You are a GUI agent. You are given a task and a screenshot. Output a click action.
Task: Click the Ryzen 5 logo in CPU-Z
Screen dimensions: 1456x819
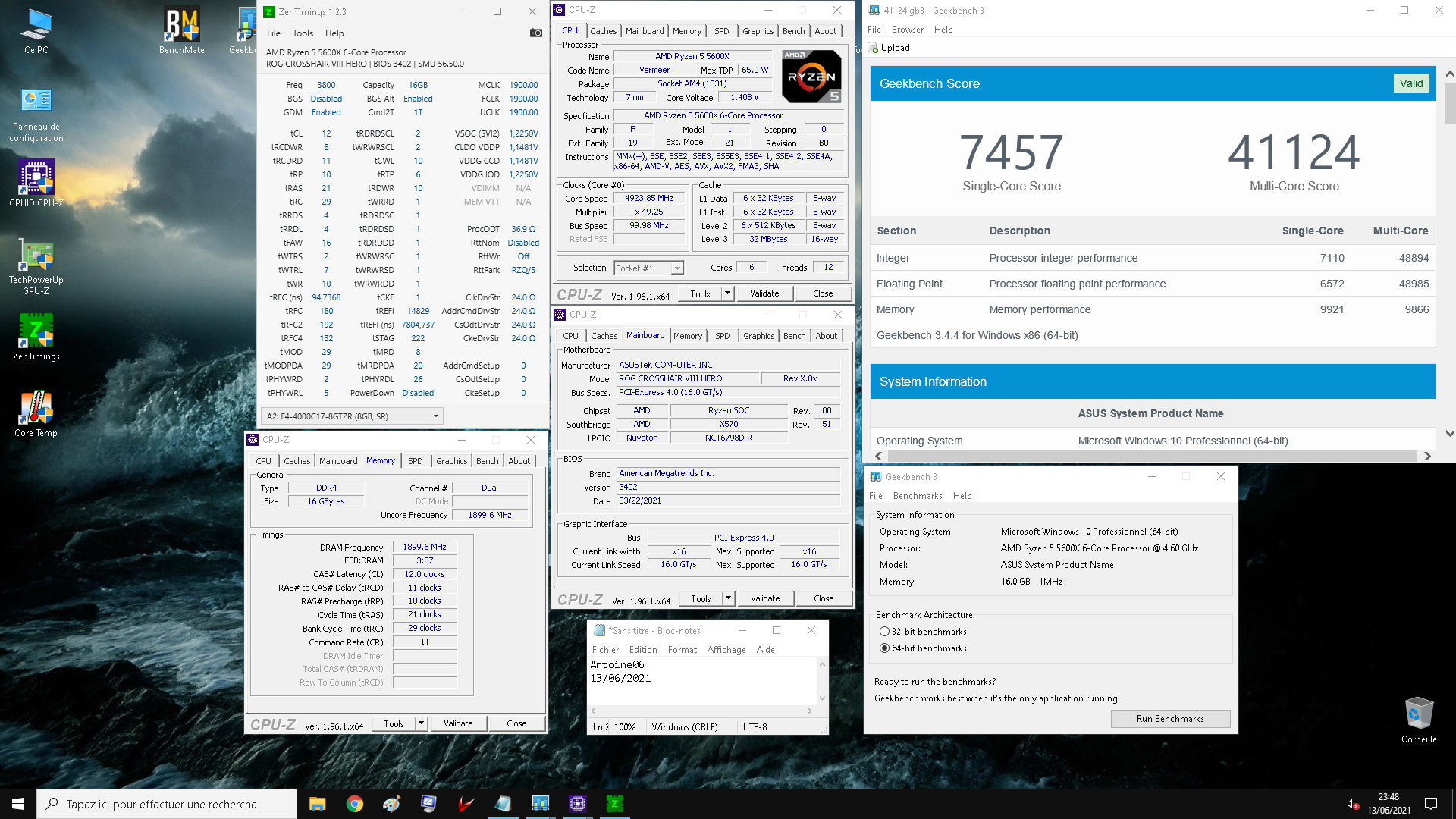click(x=811, y=76)
